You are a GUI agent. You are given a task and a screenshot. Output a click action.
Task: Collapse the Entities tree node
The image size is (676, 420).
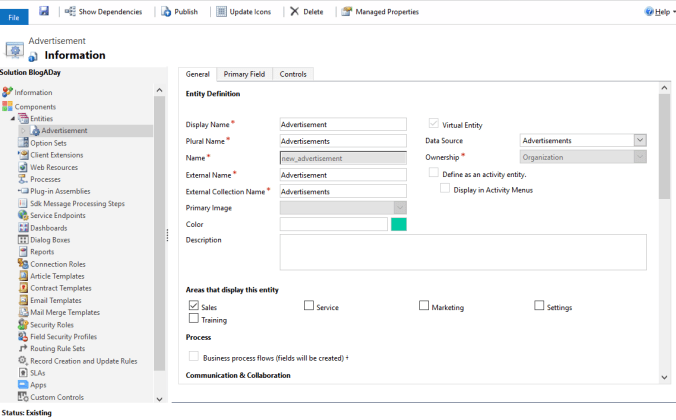13,119
